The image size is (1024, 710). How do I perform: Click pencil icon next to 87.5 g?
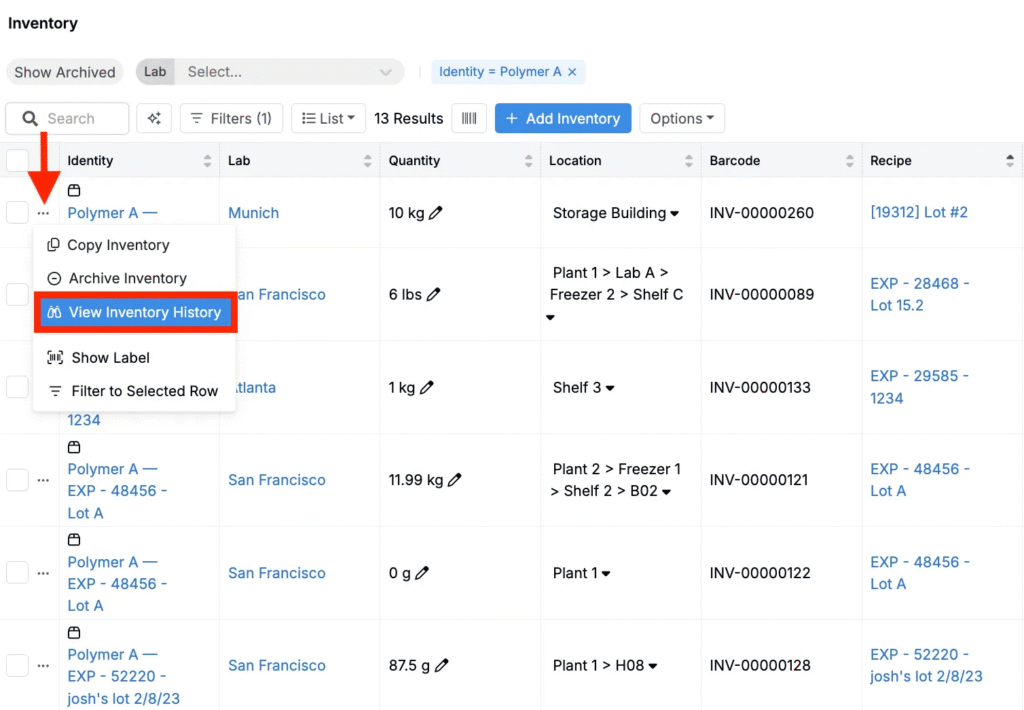coord(442,665)
